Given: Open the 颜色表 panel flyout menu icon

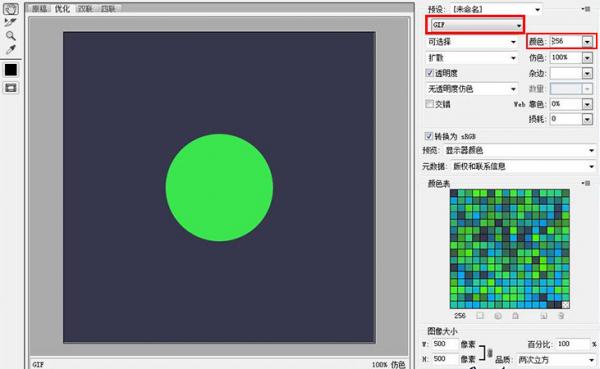Looking at the screenshot, I should click(586, 183).
